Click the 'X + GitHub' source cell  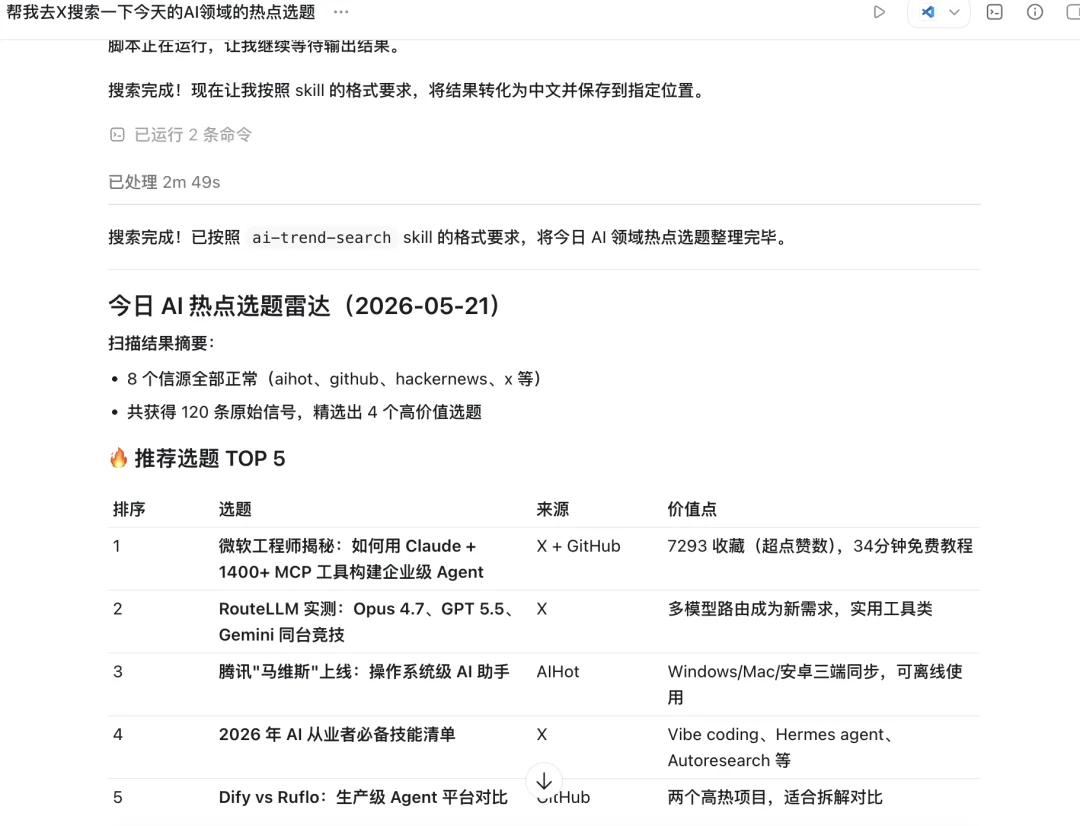pyautogui.click(x=579, y=546)
